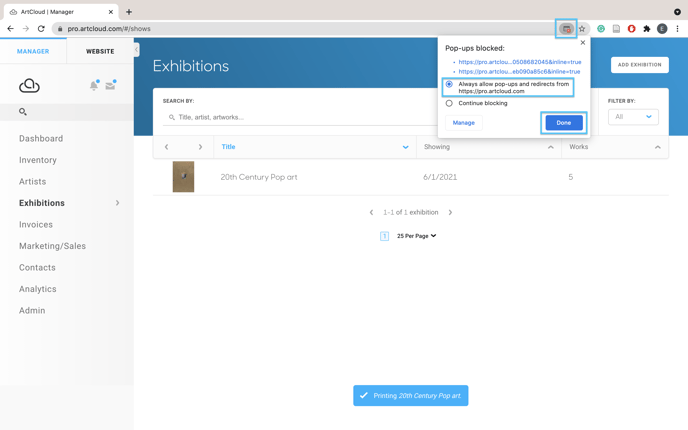Screen dimensions: 688x430
Task: Open the red Opera-style extension icon
Action: click(x=631, y=29)
